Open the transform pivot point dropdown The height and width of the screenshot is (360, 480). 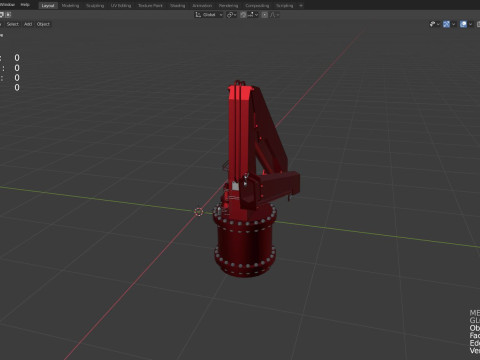[x=231, y=15]
